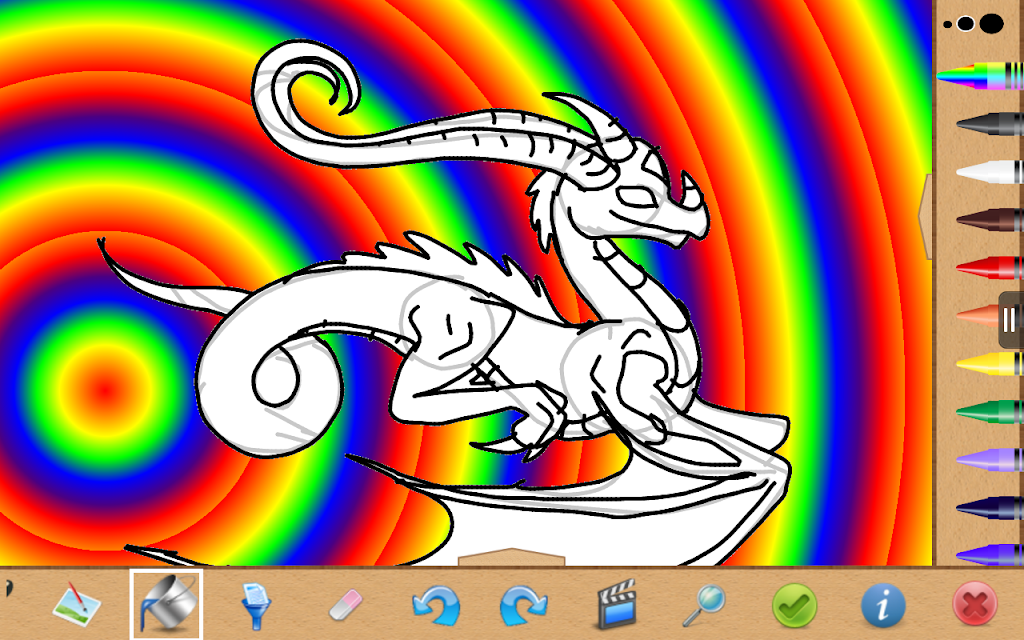Pick the dark gray crayon
Screen dimensions: 1024x640
point(990,123)
